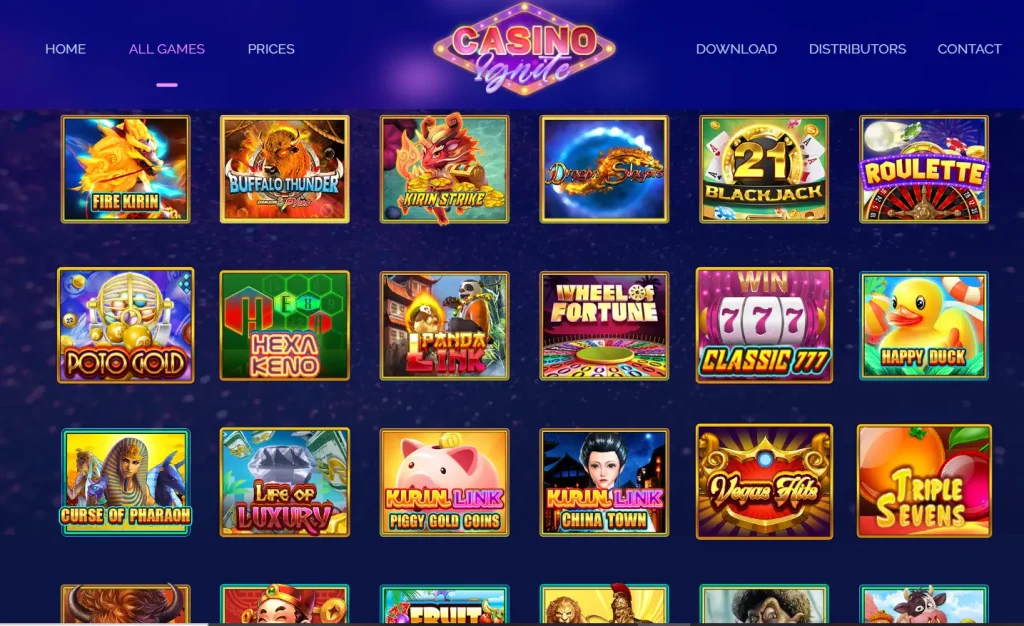
Task: Visit the Distributors page
Action: tap(857, 49)
